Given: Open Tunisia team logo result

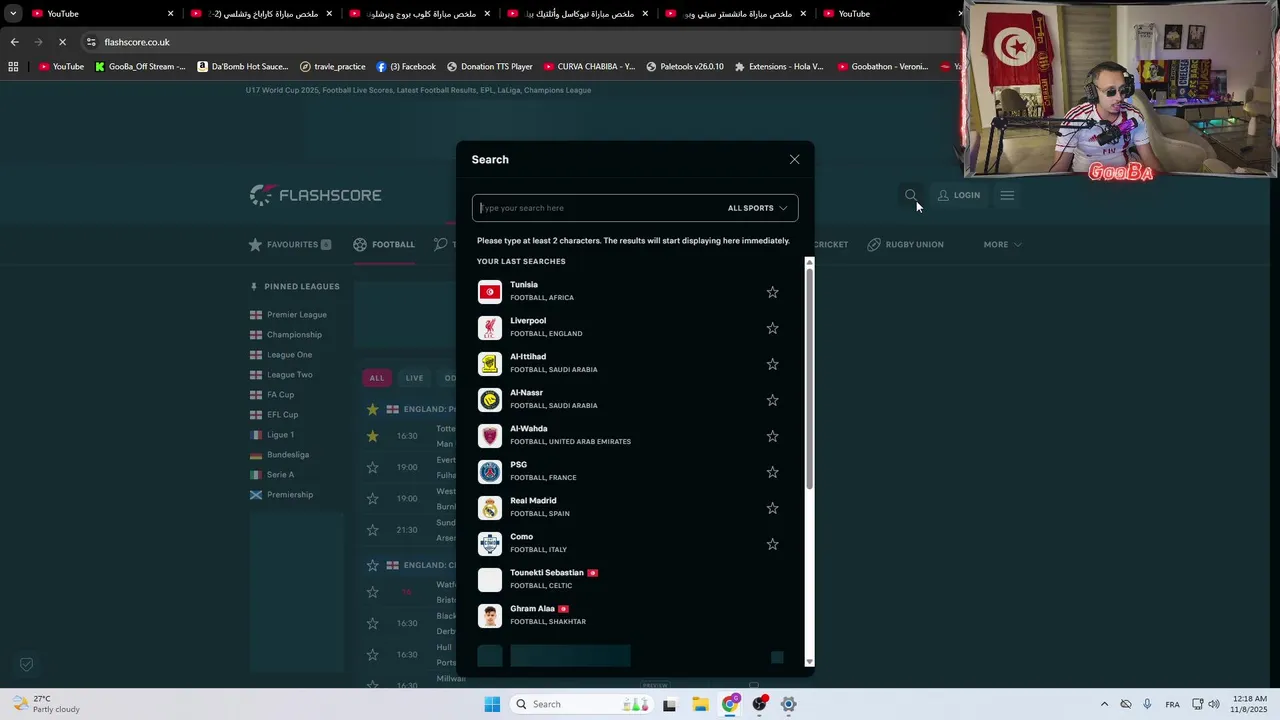Looking at the screenshot, I should (490, 292).
